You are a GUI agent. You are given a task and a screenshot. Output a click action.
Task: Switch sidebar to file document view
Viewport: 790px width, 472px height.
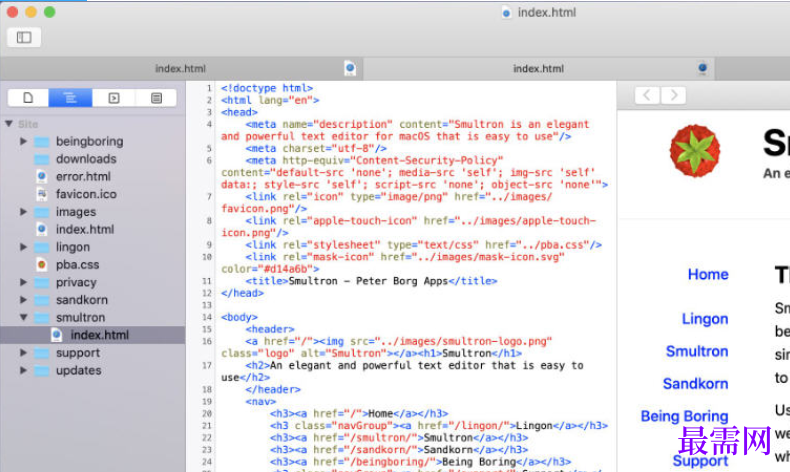click(28, 97)
